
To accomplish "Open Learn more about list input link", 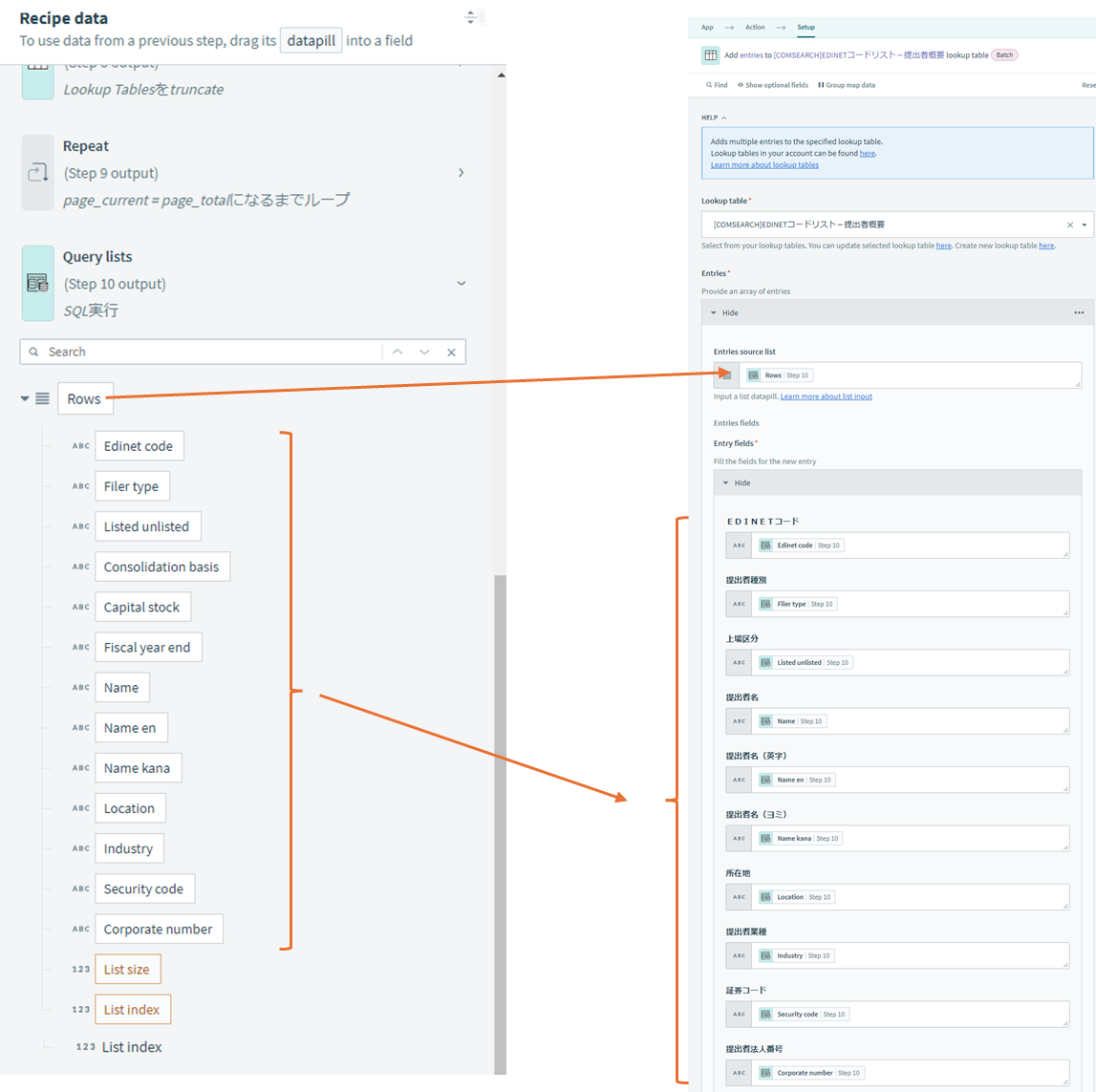I will pos(827,396).
